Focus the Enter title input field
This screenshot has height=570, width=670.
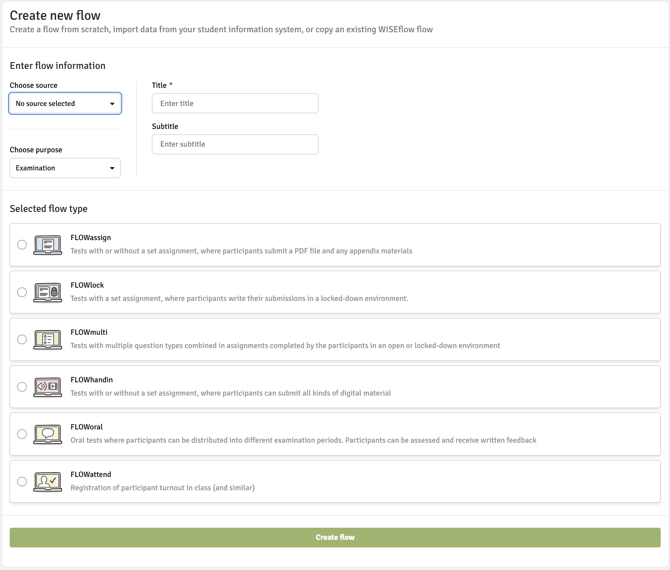235,103
